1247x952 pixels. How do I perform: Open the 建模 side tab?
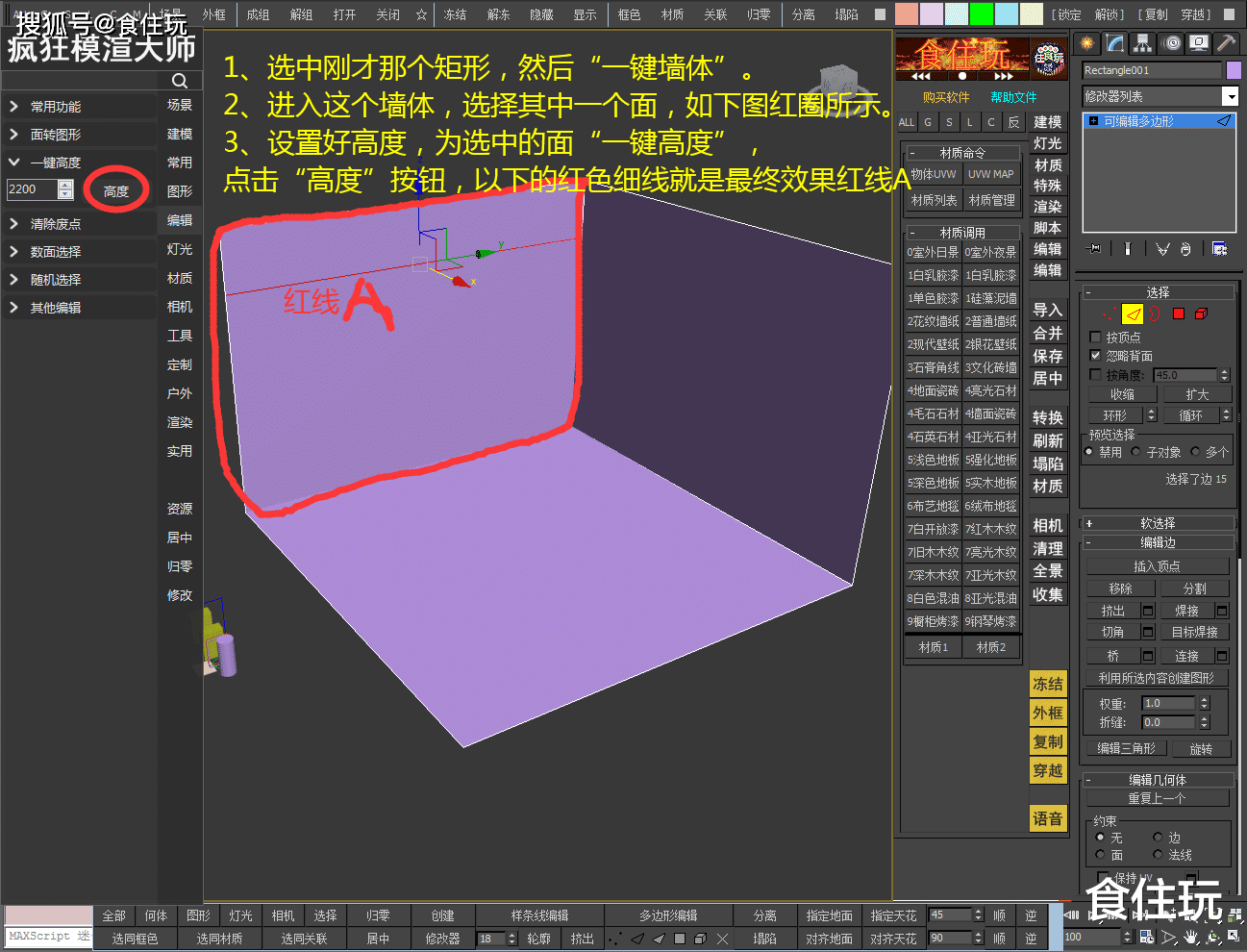click(x=1047, y=122)
